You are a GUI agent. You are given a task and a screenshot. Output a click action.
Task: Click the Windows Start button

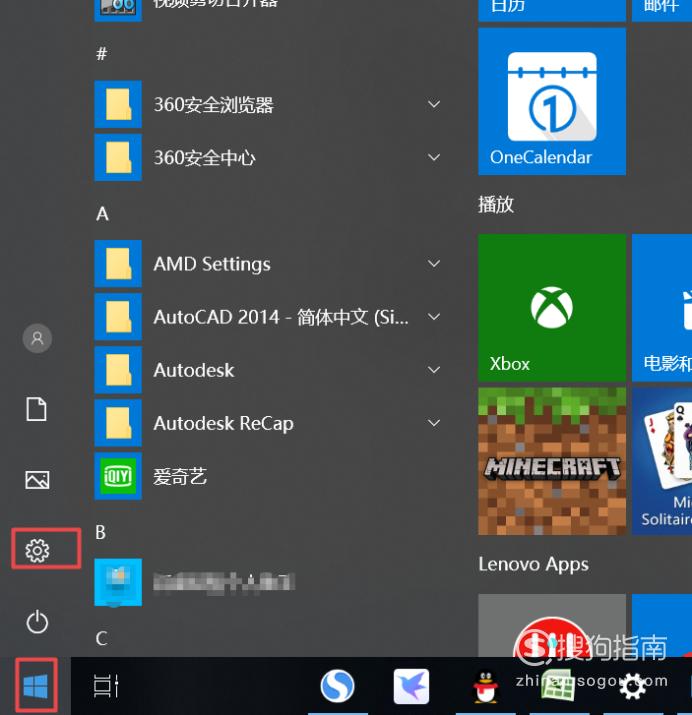(36, 686)
